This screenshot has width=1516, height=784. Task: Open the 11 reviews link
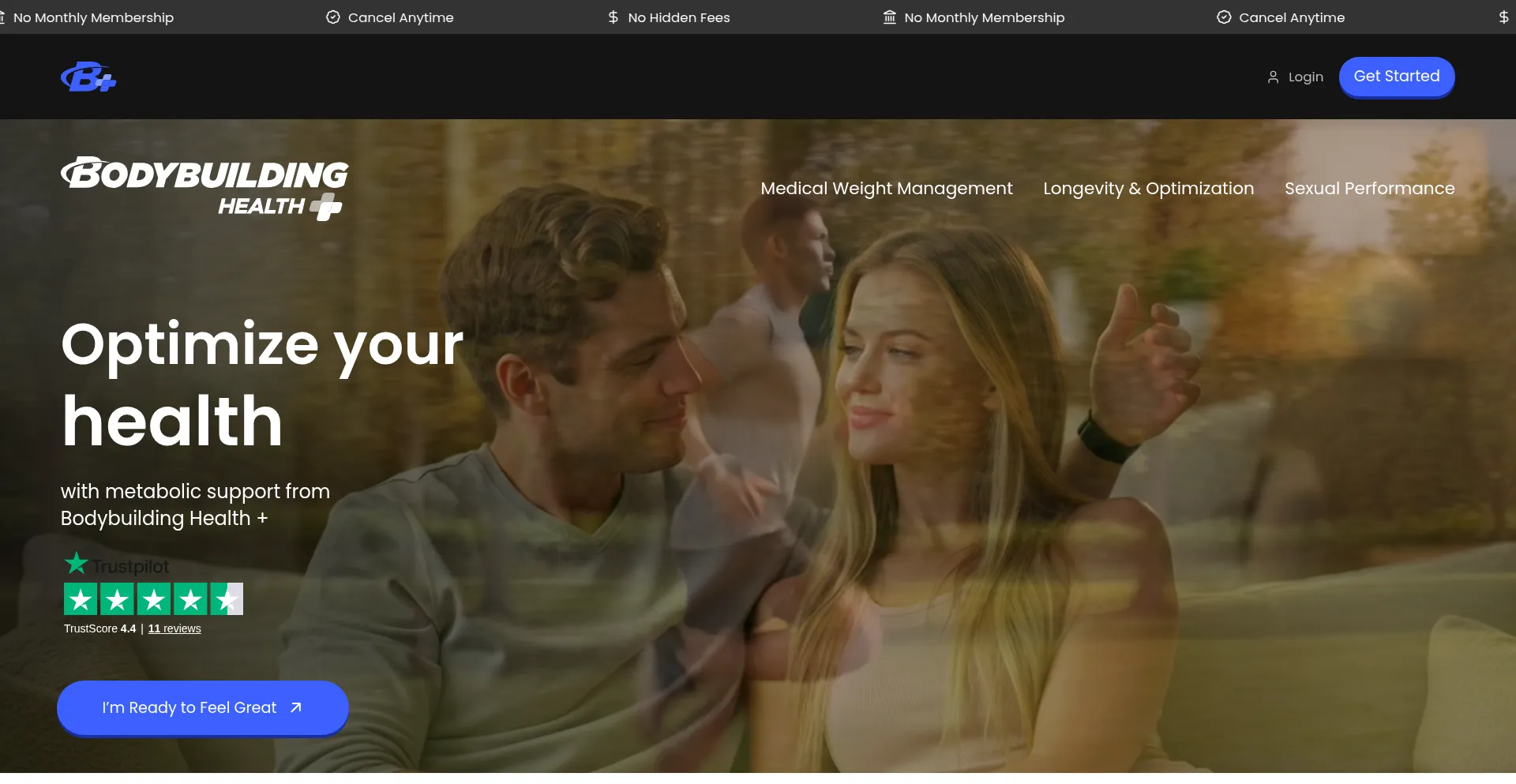point(174,628)
